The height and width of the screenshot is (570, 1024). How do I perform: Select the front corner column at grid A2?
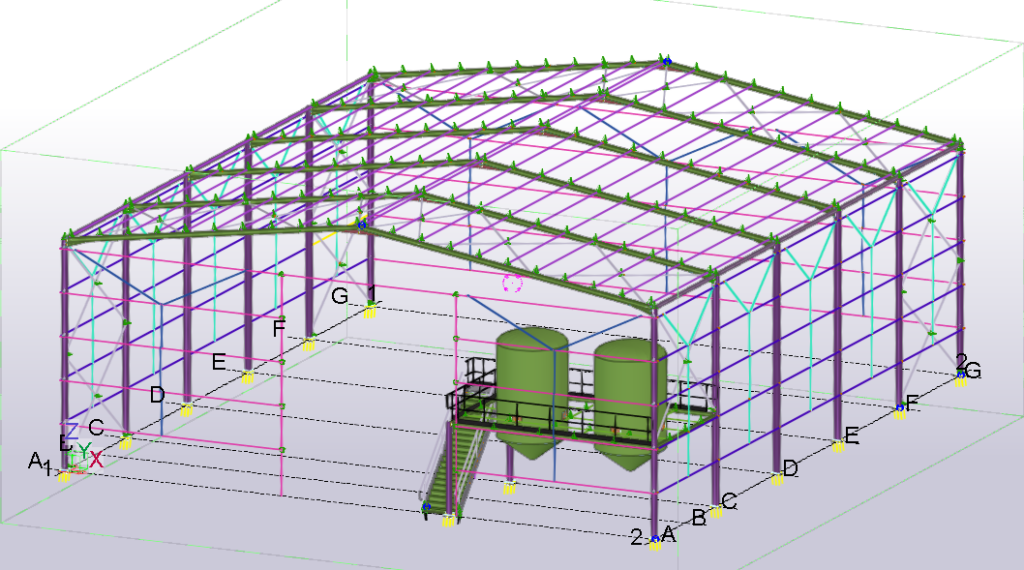point(654,422)
